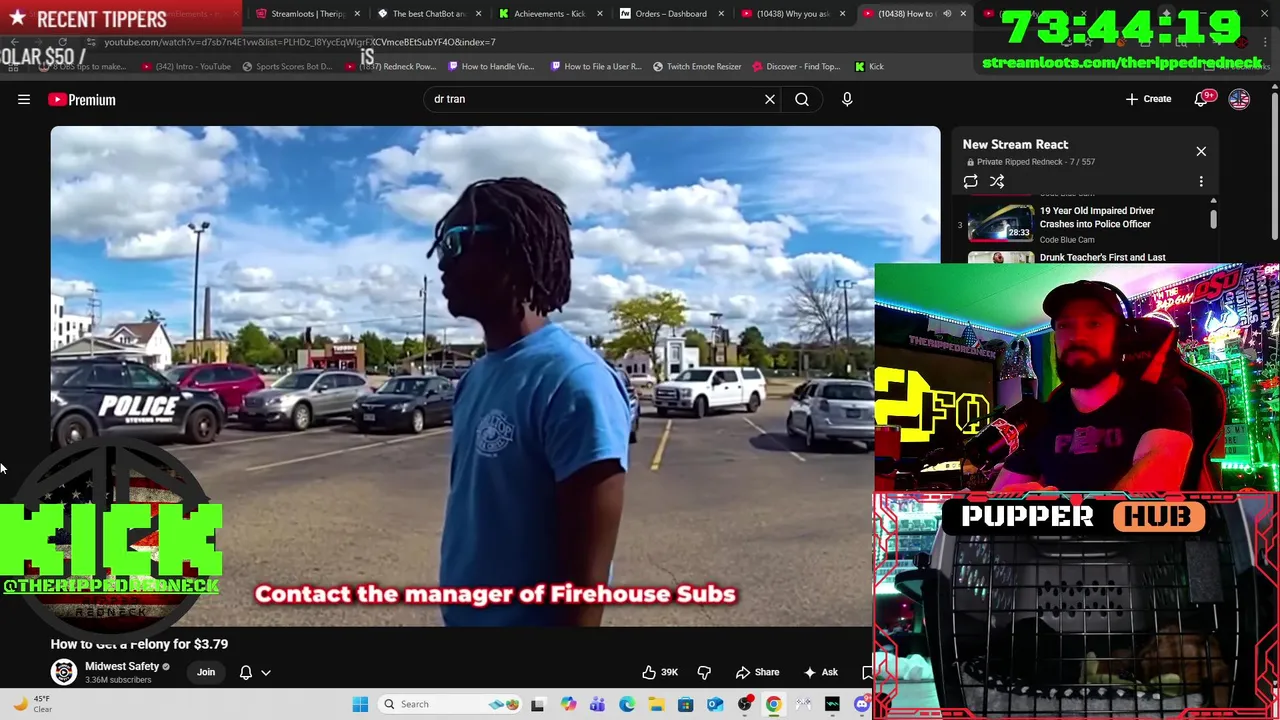Image resolution: width=1280 pixels, height=720 pixels.
Task: Launch Copilot from the taskbar
Action: (x=568, y=704)
